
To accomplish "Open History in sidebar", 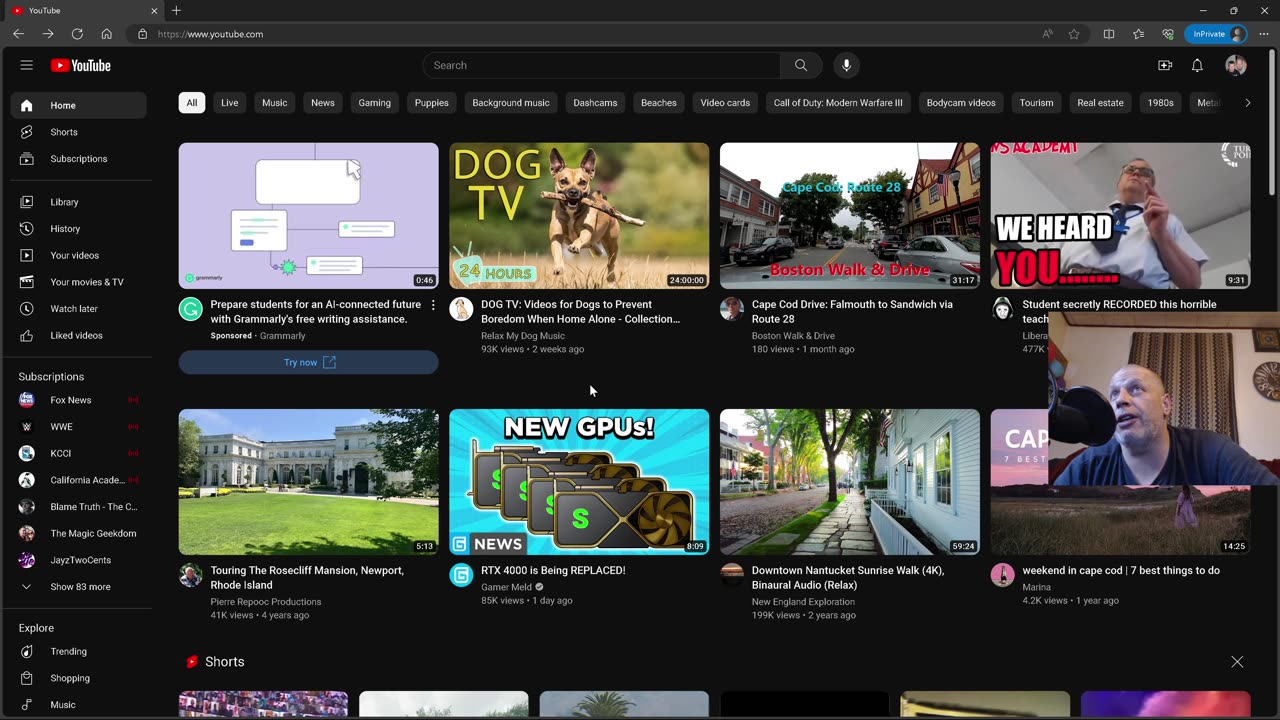I will pos(79,229).
